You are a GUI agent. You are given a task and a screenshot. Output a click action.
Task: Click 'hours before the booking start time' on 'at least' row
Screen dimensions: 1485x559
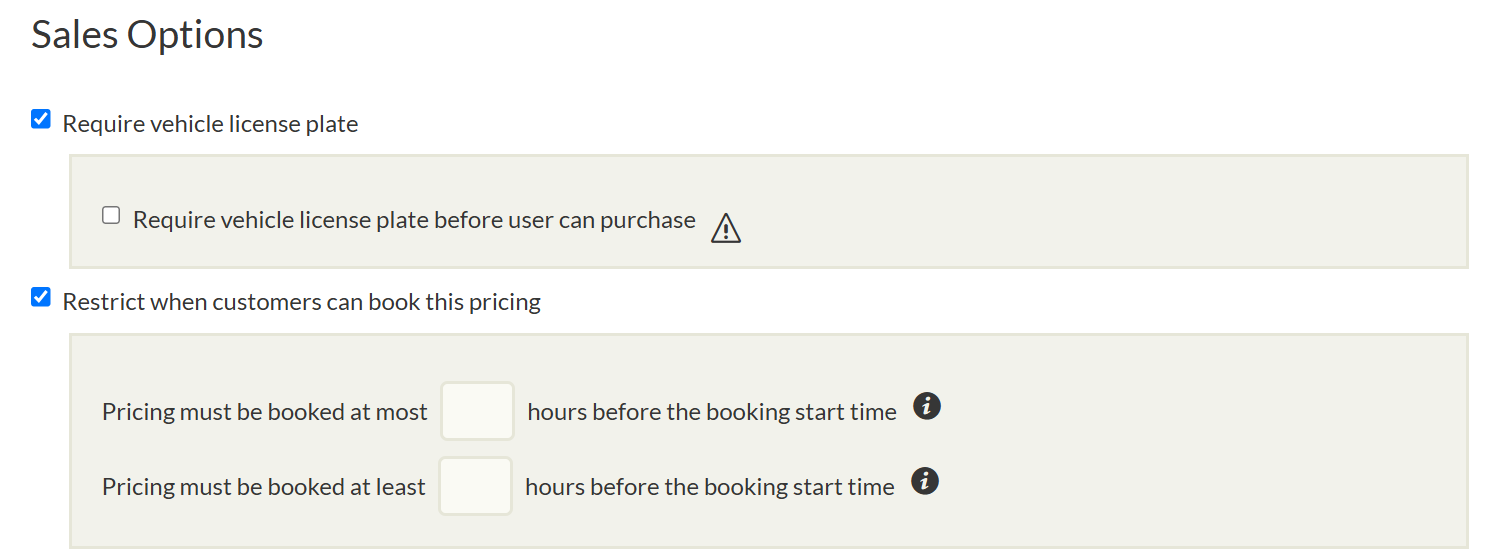click(x=709, y=487)
